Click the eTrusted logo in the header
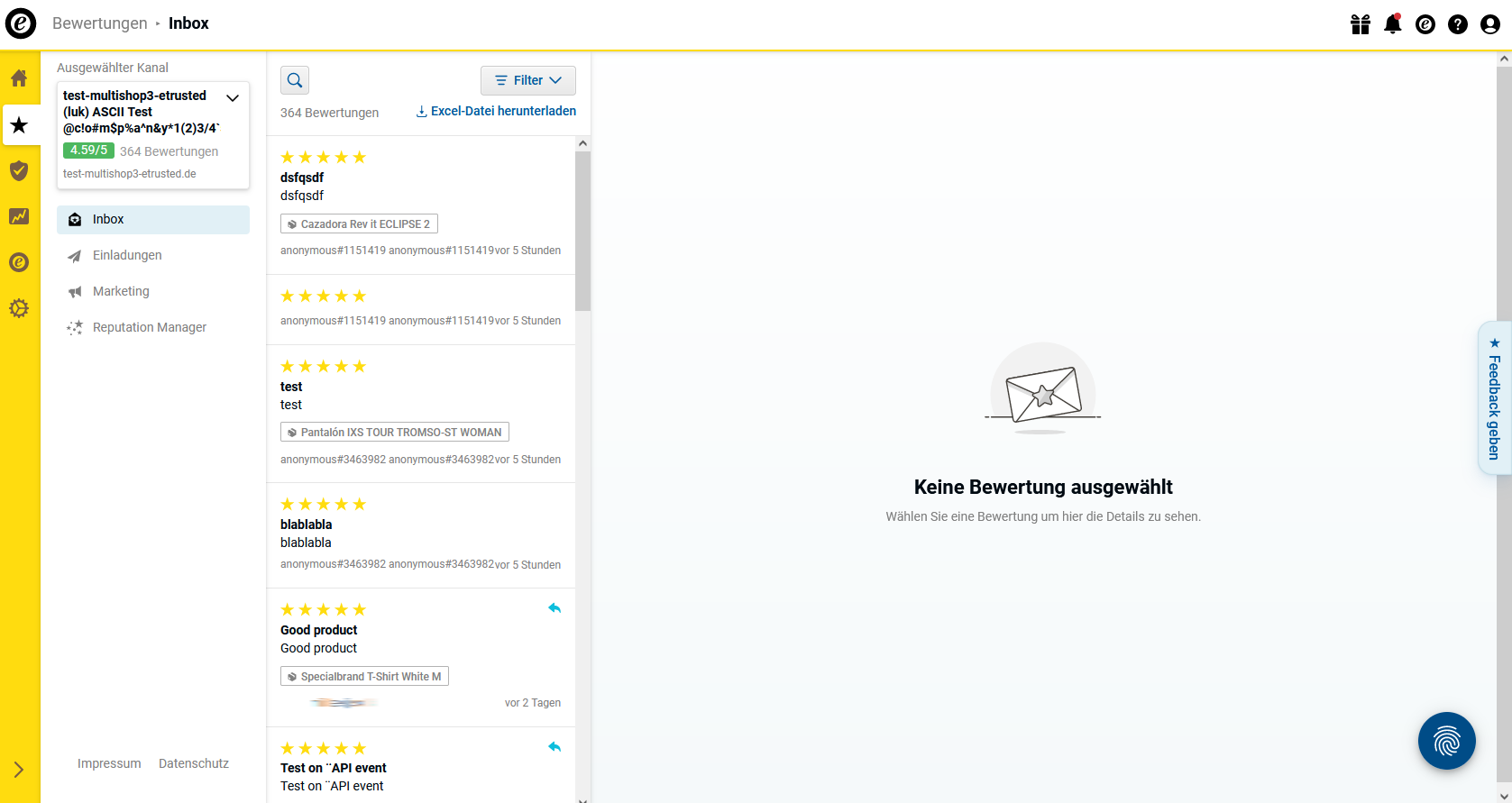 [x=21, y=23]
